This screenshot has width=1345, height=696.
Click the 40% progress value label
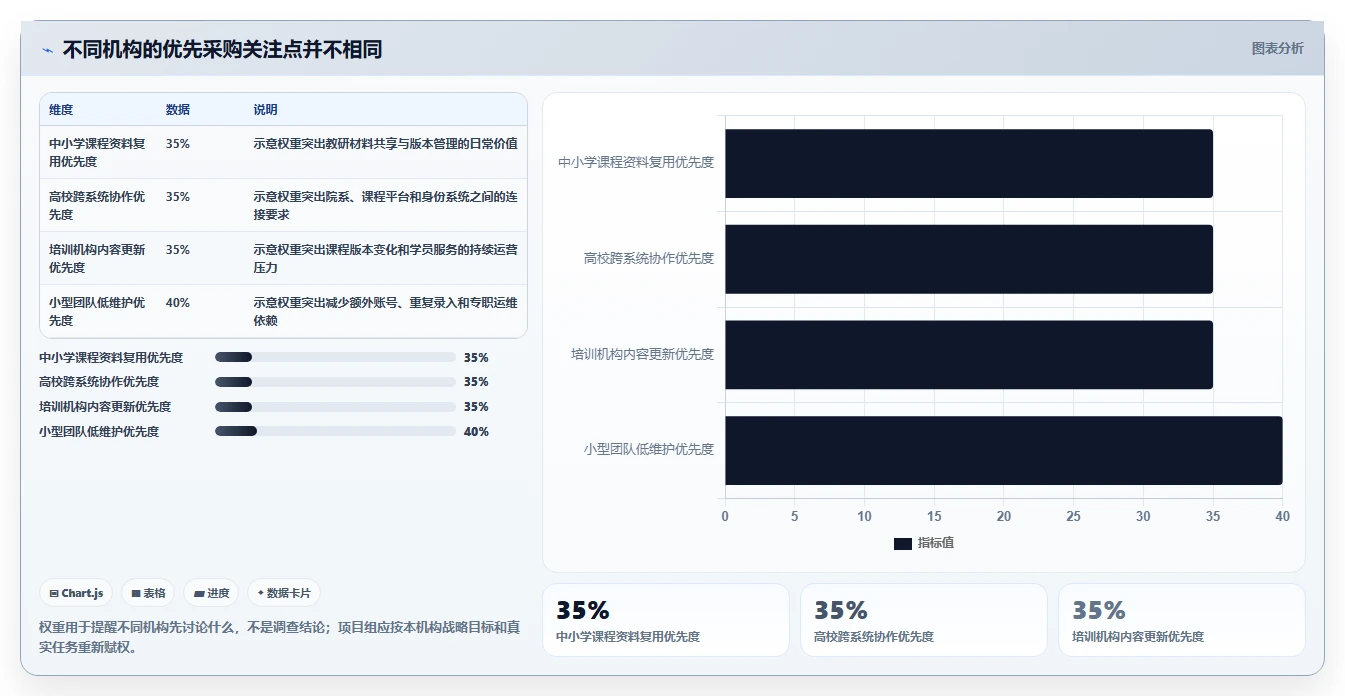click(x=476, y=432)
